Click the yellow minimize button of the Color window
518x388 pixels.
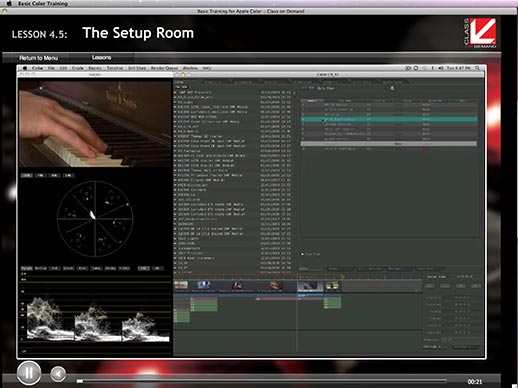[183, 75]
